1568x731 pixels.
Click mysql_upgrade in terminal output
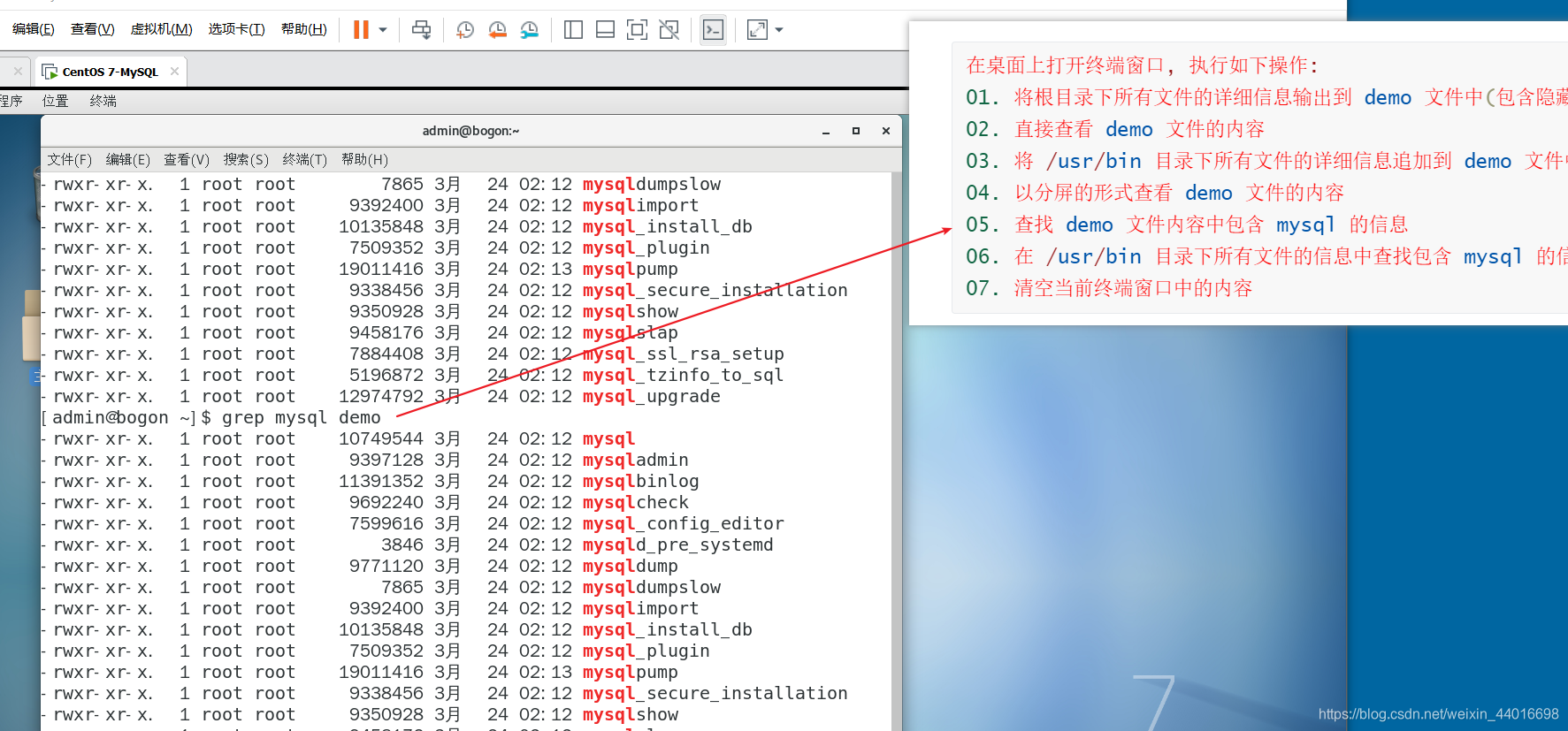pyautogui.click(x=652, y=396)
